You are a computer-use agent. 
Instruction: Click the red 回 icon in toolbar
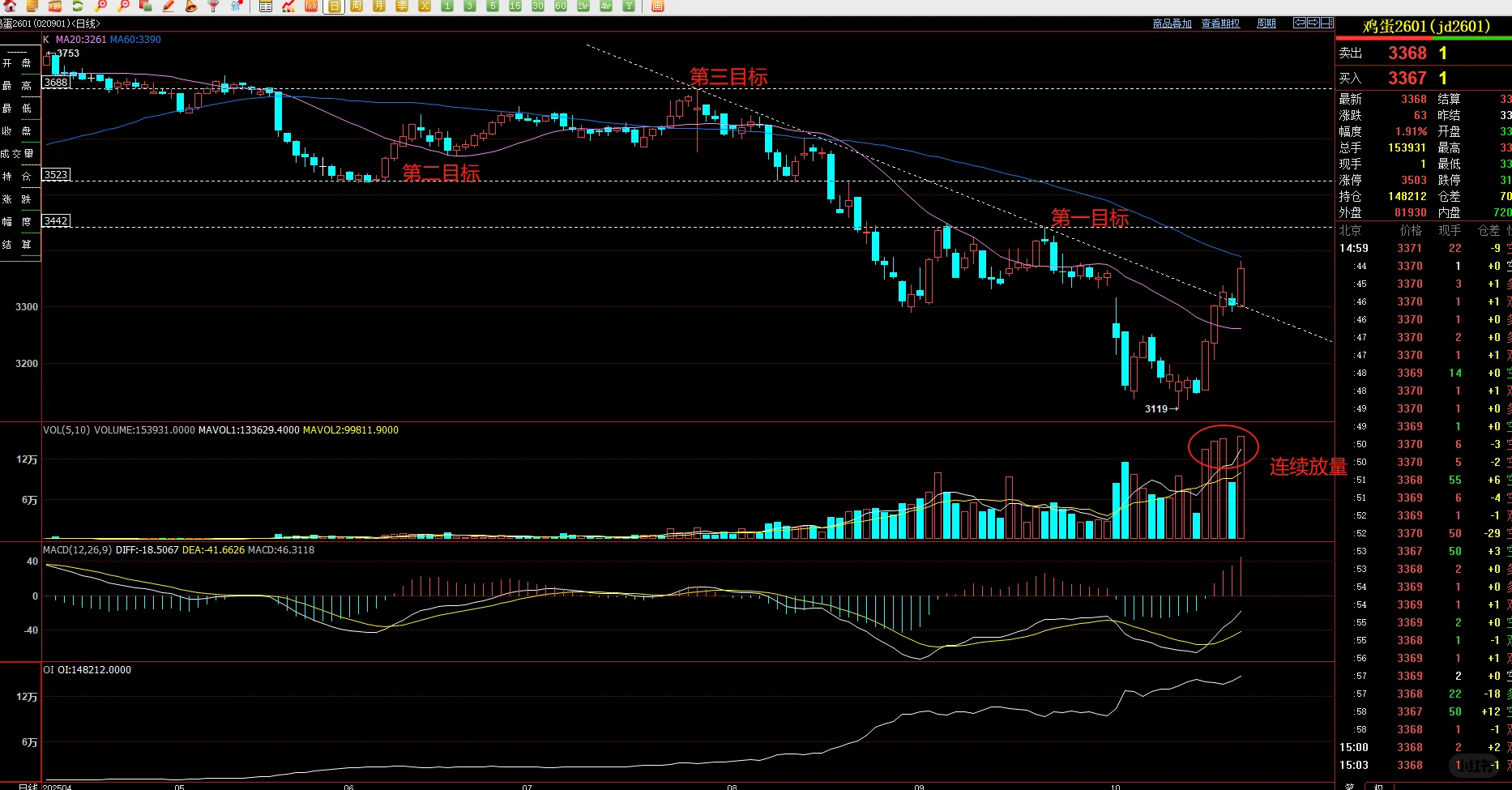(x=658, y=6)
